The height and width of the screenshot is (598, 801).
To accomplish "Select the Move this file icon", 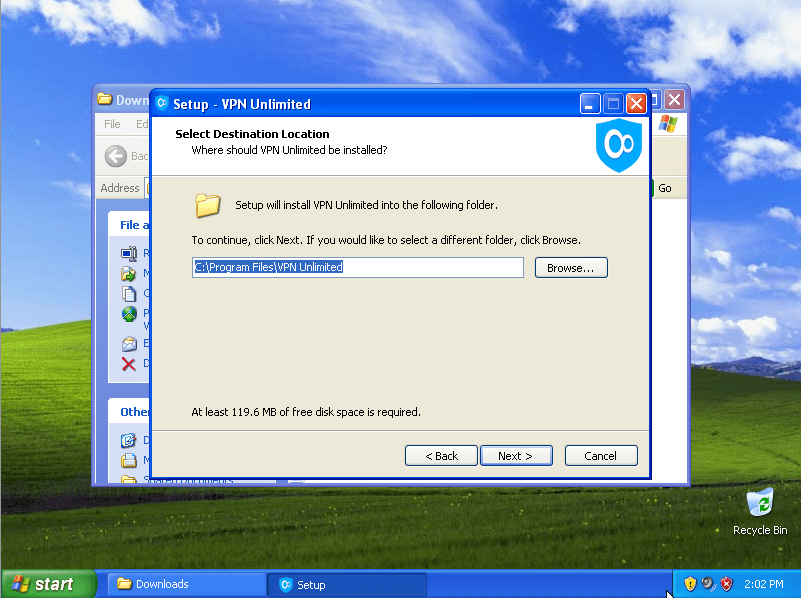I will click(x=129, y=274).
